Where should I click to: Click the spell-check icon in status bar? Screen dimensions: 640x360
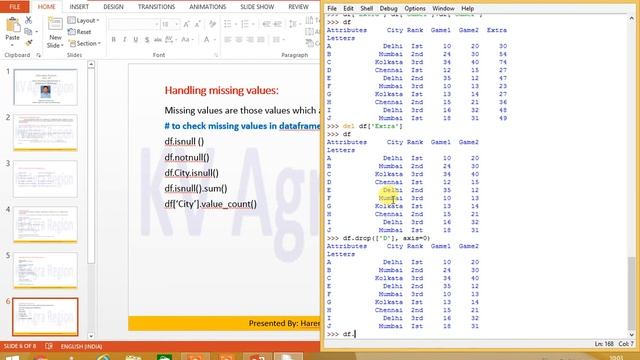coord(49,346)
